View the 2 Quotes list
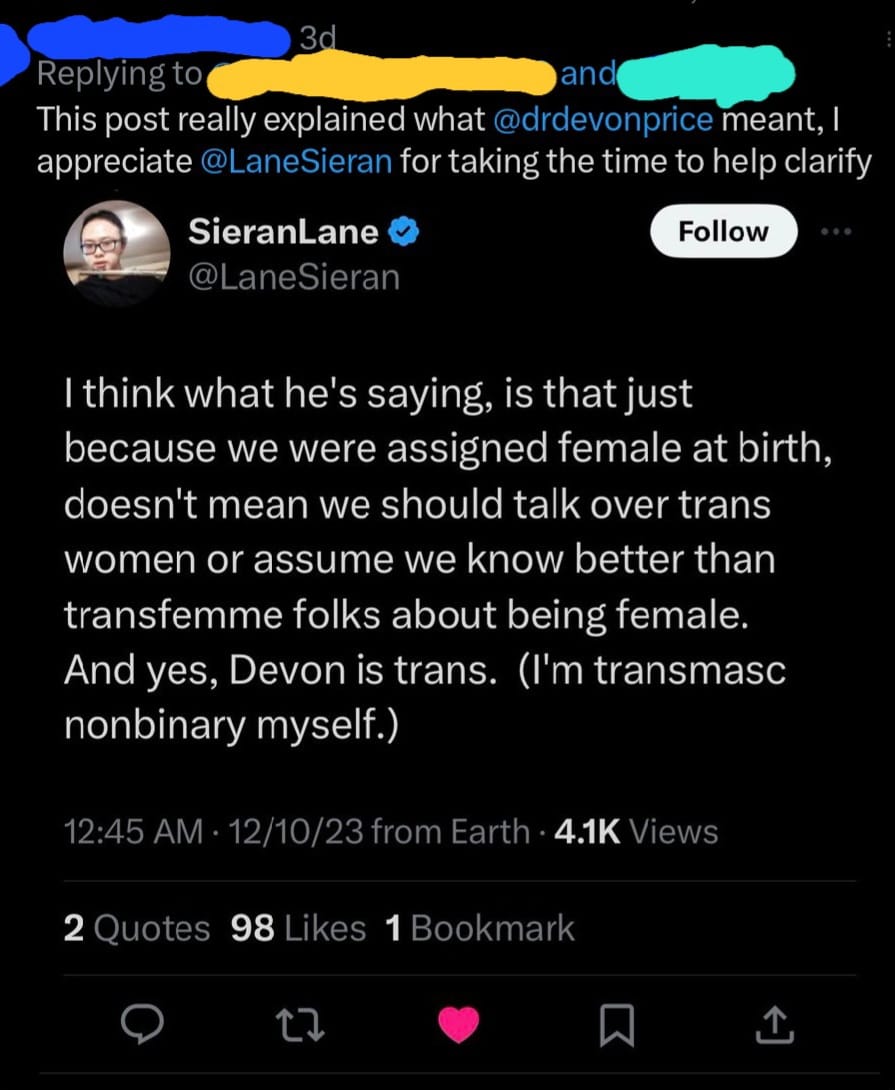Image resolution: width=895 pixels, height=1090 pixels. [136, 929]
